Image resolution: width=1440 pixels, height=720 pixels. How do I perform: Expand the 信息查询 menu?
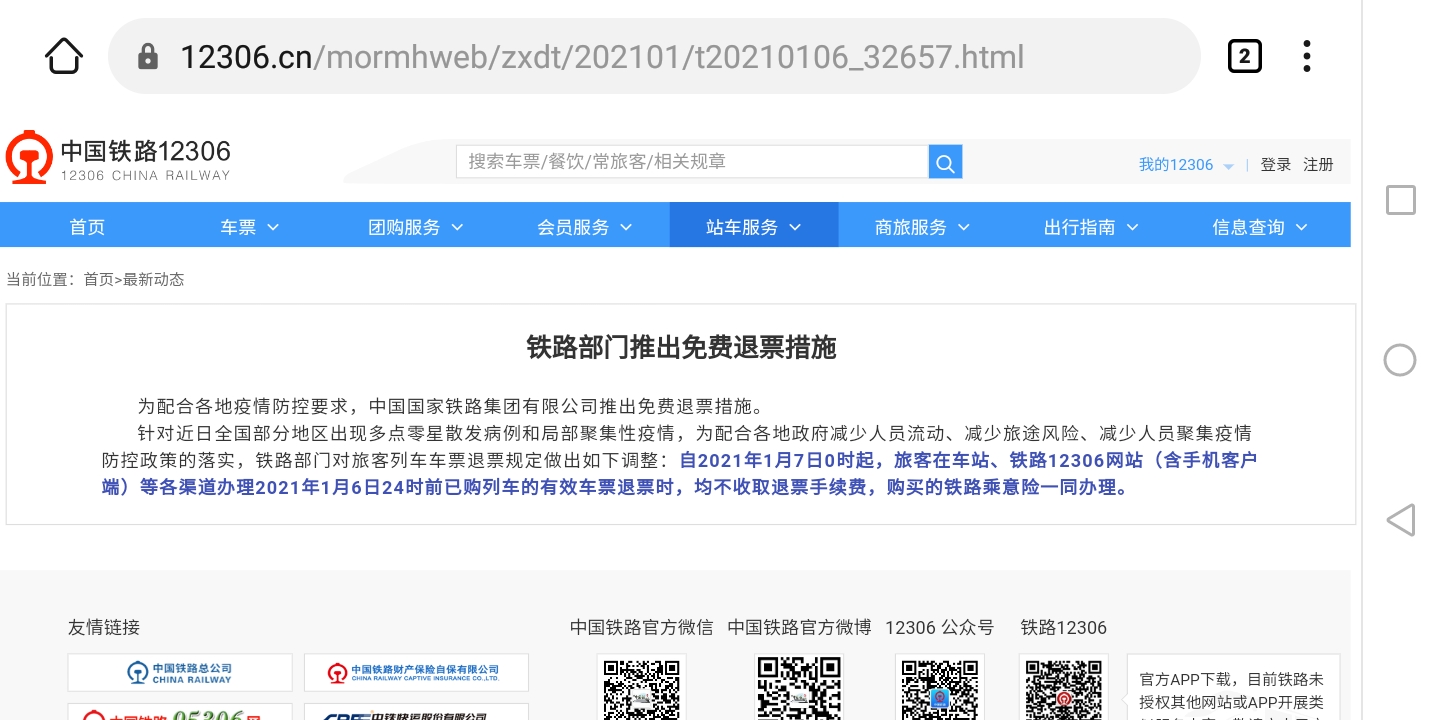click(1261, 227)
